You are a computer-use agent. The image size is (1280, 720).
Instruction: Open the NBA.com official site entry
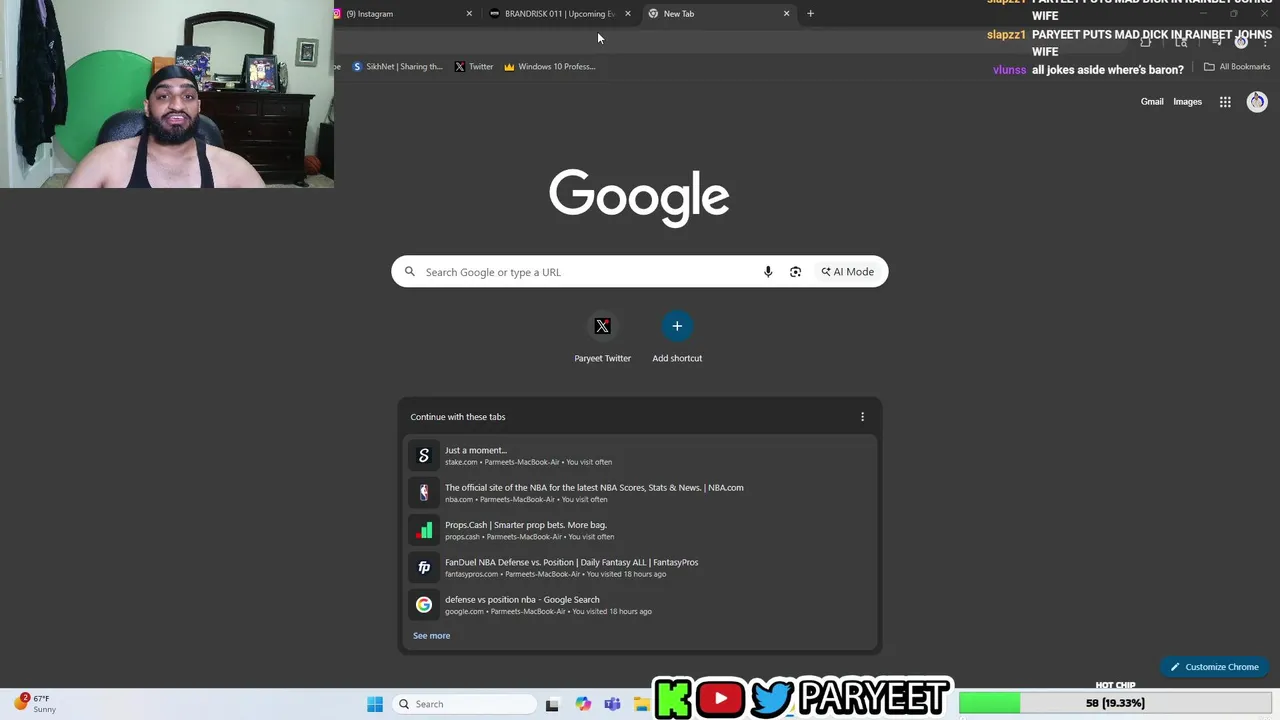coord(640,493)
